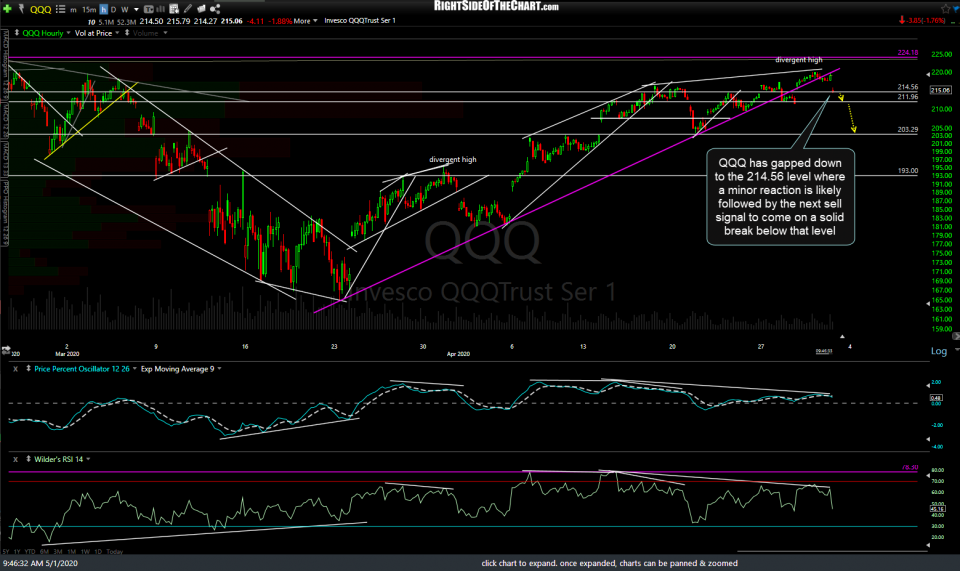The image size is (960, 571).
Task: Select the 3M time range
Action: pos(58,551)
